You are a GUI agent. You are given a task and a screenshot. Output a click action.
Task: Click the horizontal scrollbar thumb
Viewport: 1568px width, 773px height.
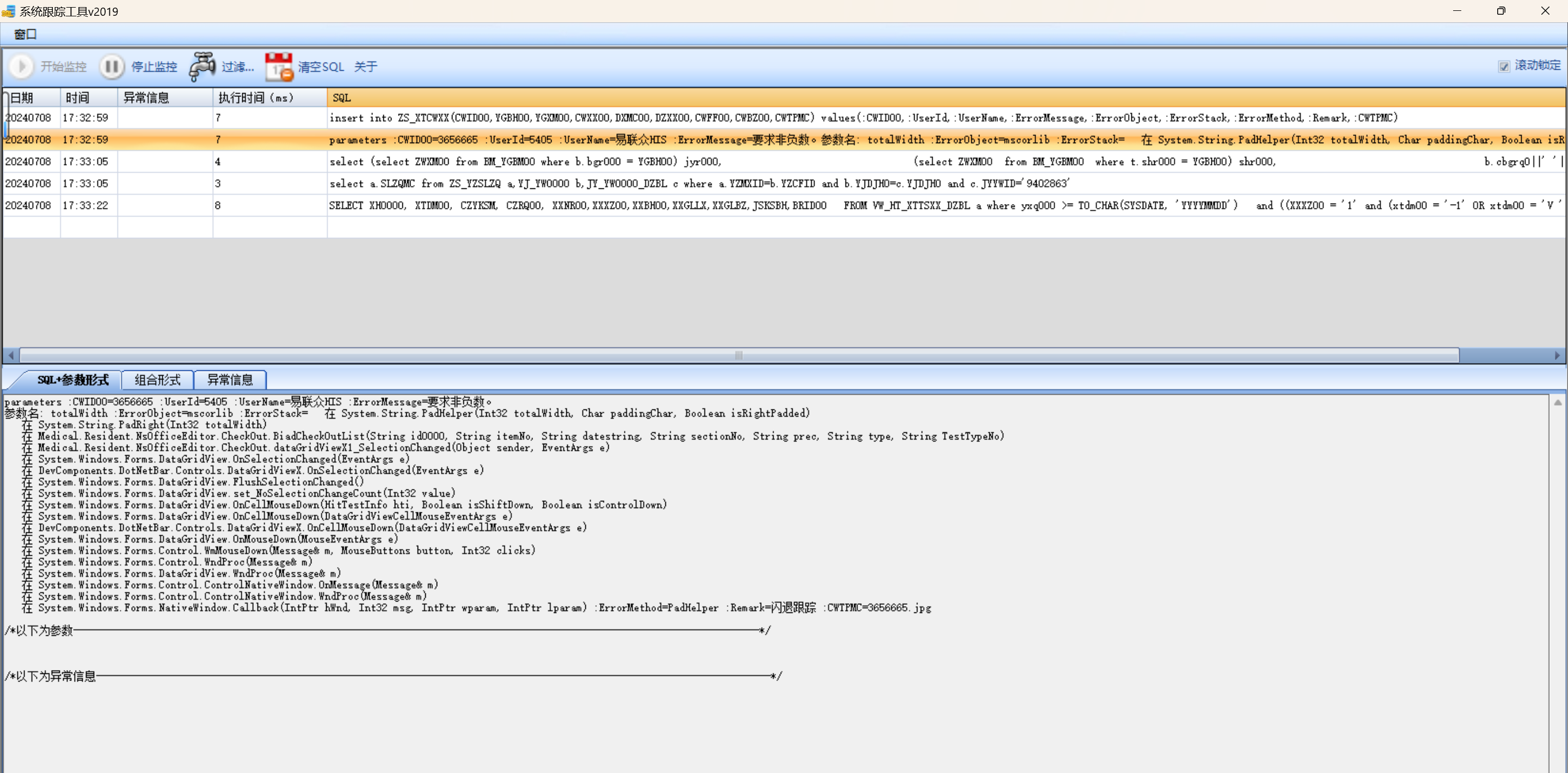coord(738,355)
